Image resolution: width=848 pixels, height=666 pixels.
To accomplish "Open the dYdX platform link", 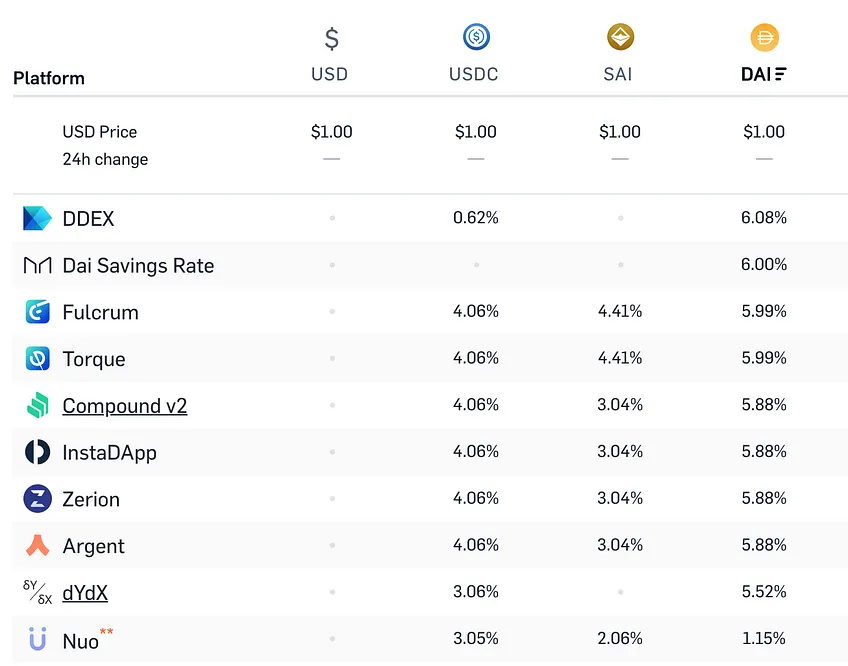I will (x=85, y=593).
